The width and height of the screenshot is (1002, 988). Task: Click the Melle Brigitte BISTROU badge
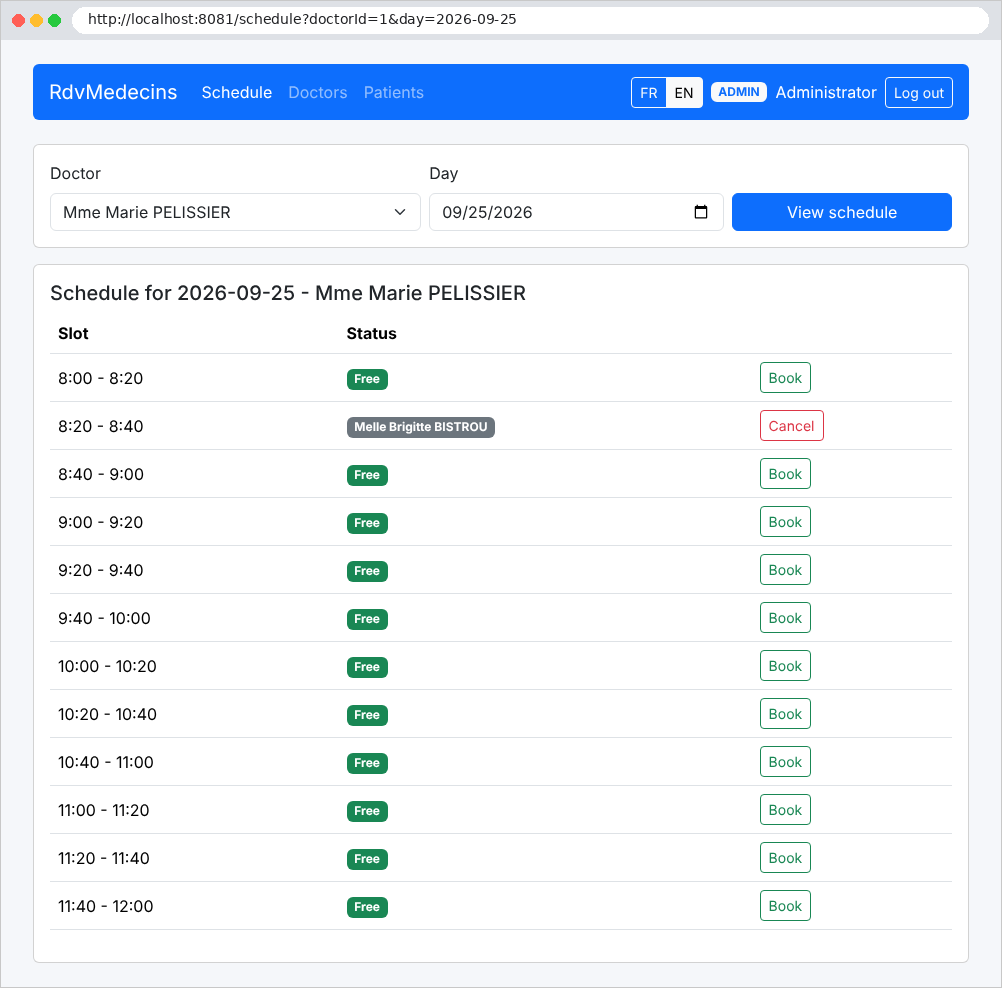pos(420,427)
